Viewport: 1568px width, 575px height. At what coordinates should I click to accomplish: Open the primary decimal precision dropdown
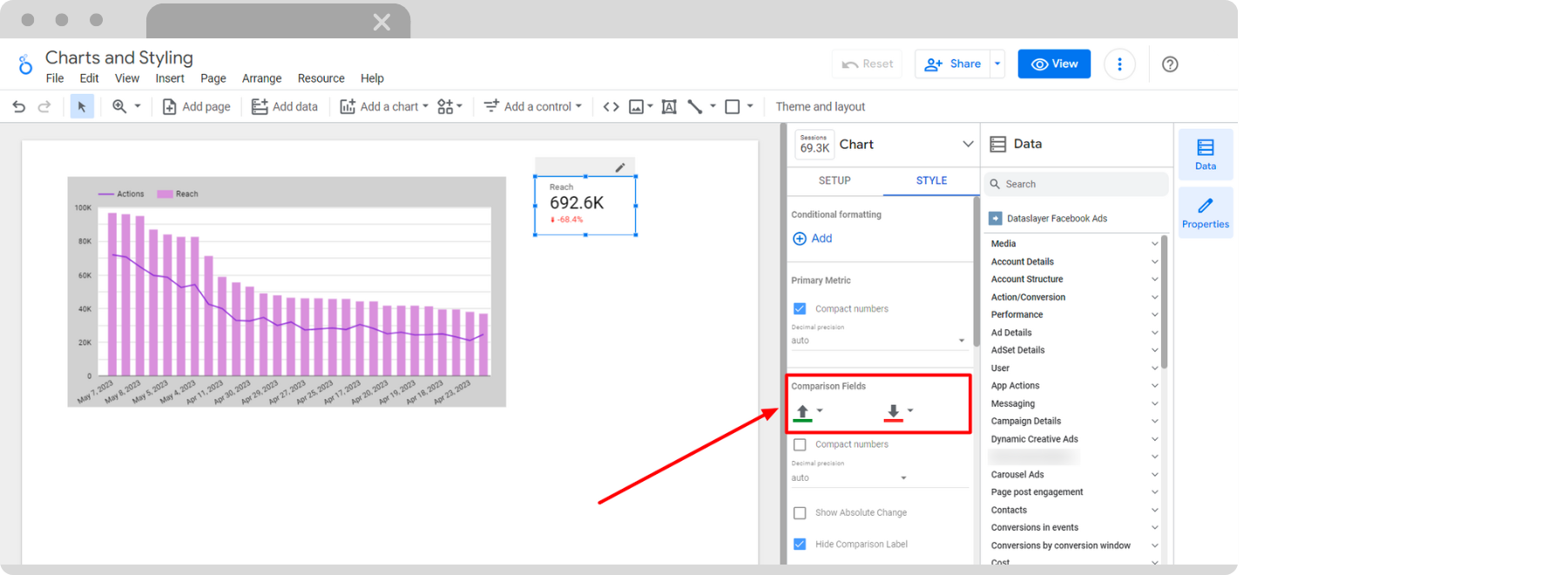(878, 341)
